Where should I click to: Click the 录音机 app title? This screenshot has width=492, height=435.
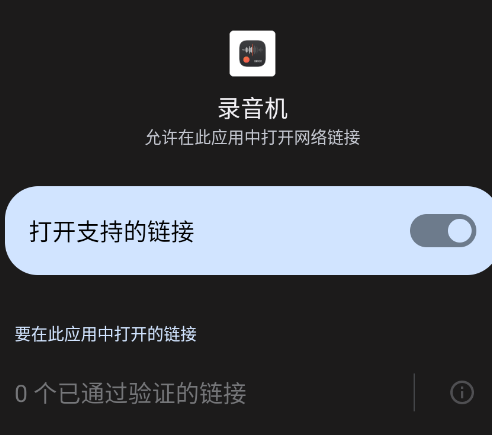click(x=253, y=108)
